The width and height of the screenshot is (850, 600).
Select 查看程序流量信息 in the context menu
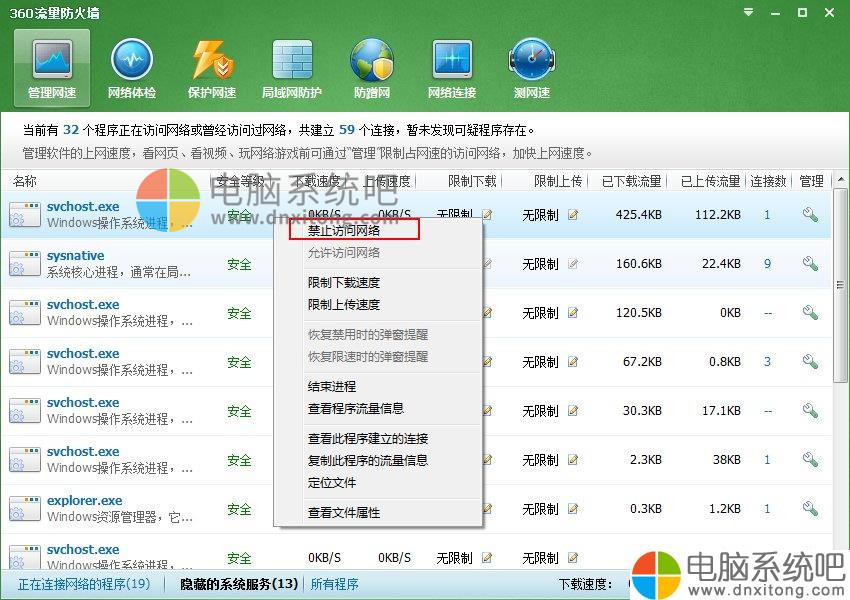(x=356, y=408)
